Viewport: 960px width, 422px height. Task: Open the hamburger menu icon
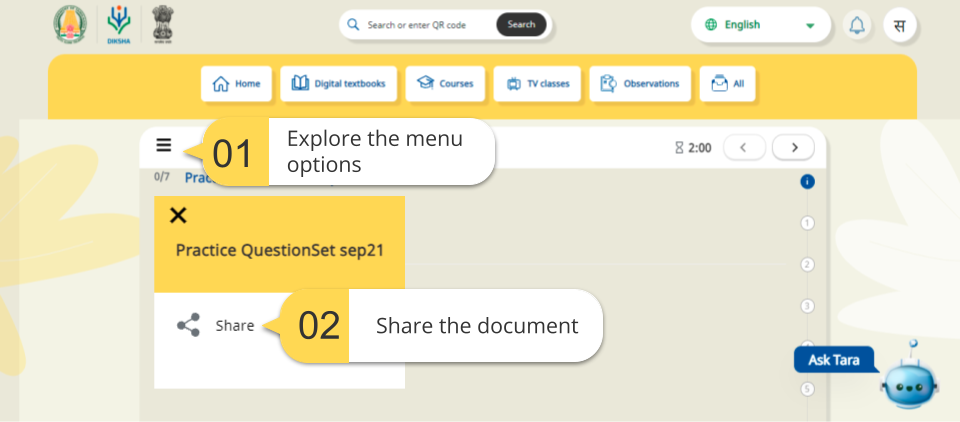pos(164,146)
